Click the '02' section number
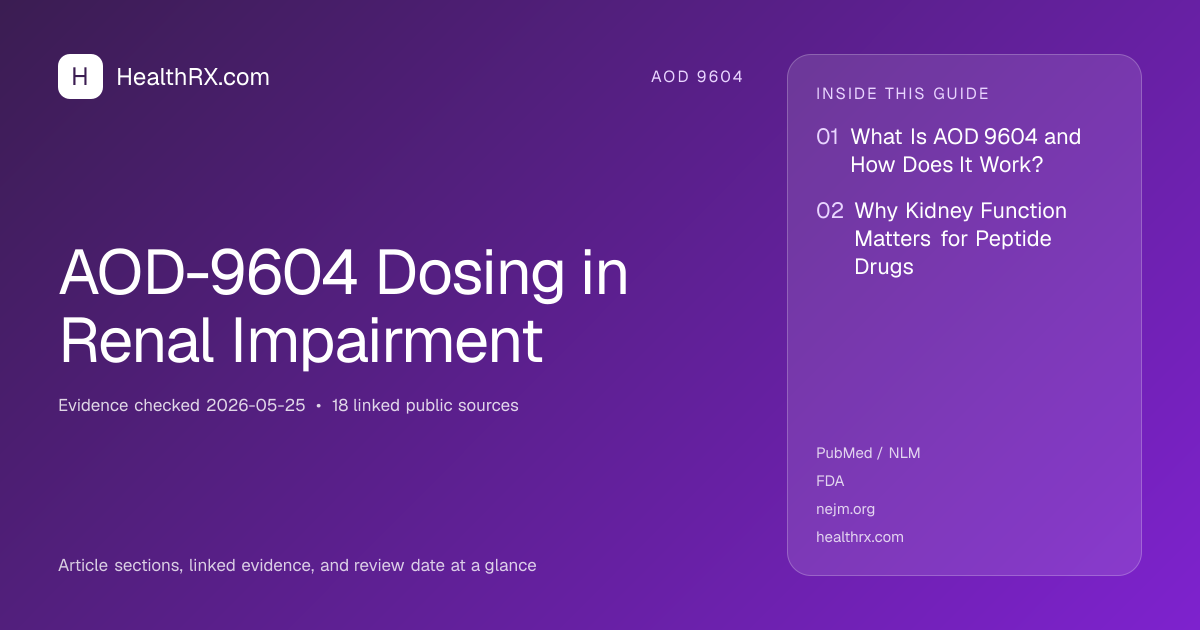The height and width of the screenshot is (630, 1200). click(830, 211)
